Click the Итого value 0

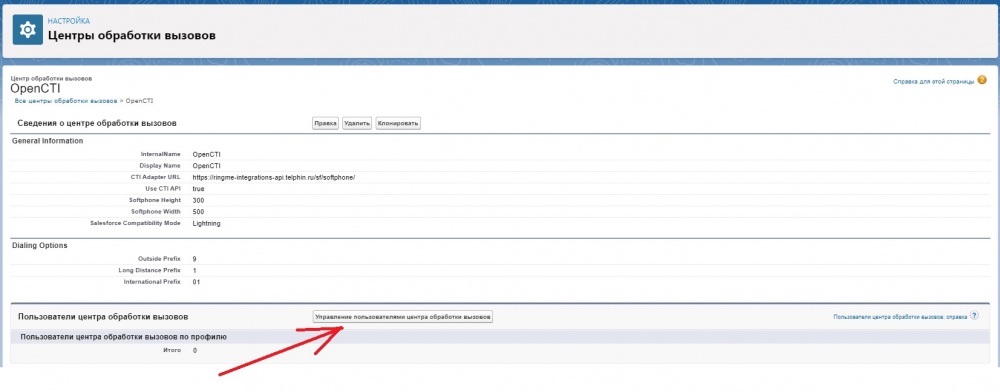pyautogui.click(x=195, y=351)
